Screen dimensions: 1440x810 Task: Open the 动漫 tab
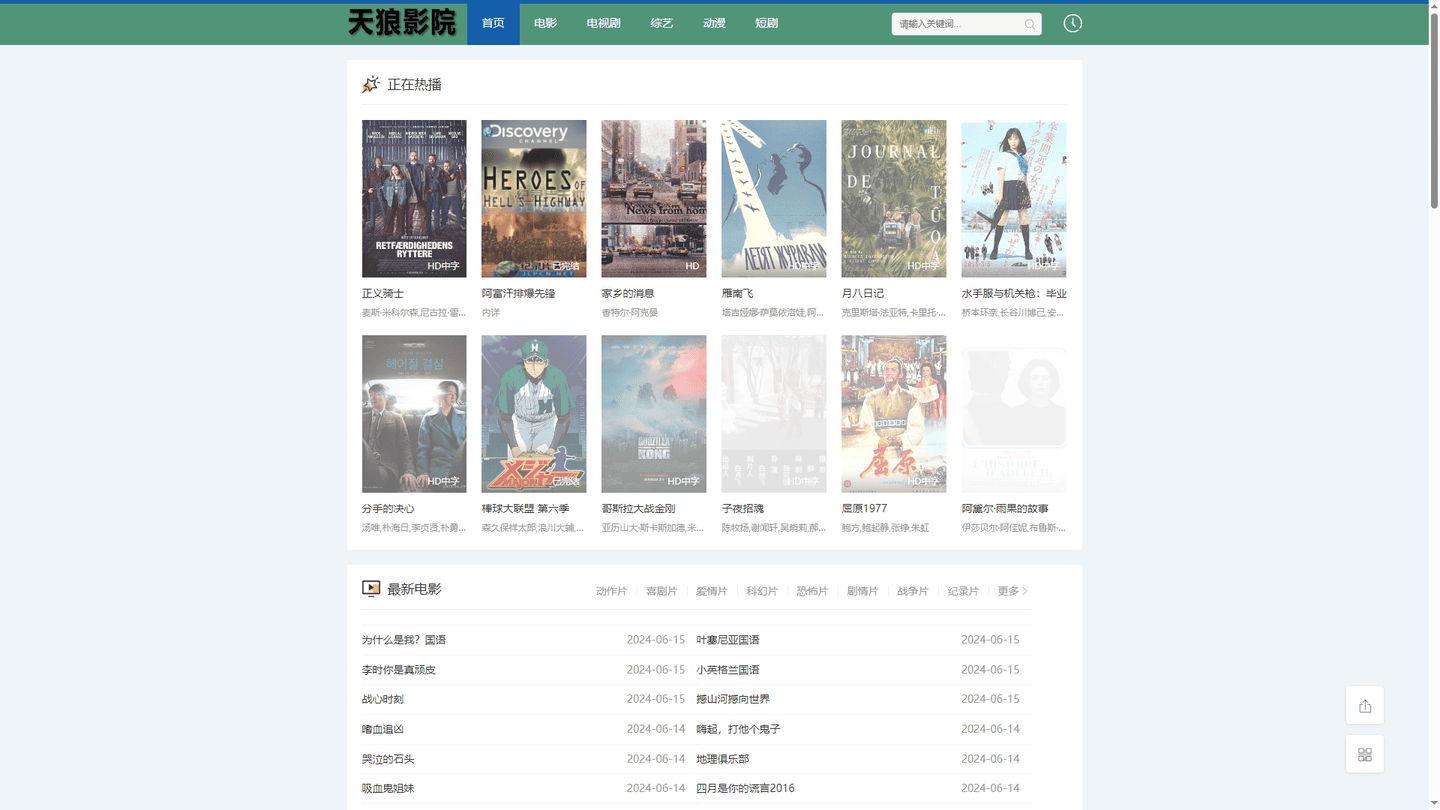click(x=714, y=23)
